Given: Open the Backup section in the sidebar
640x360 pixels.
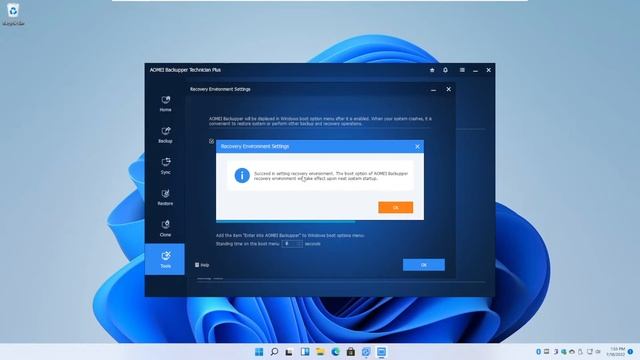Looking at the screenshot, I should [165, 135].
